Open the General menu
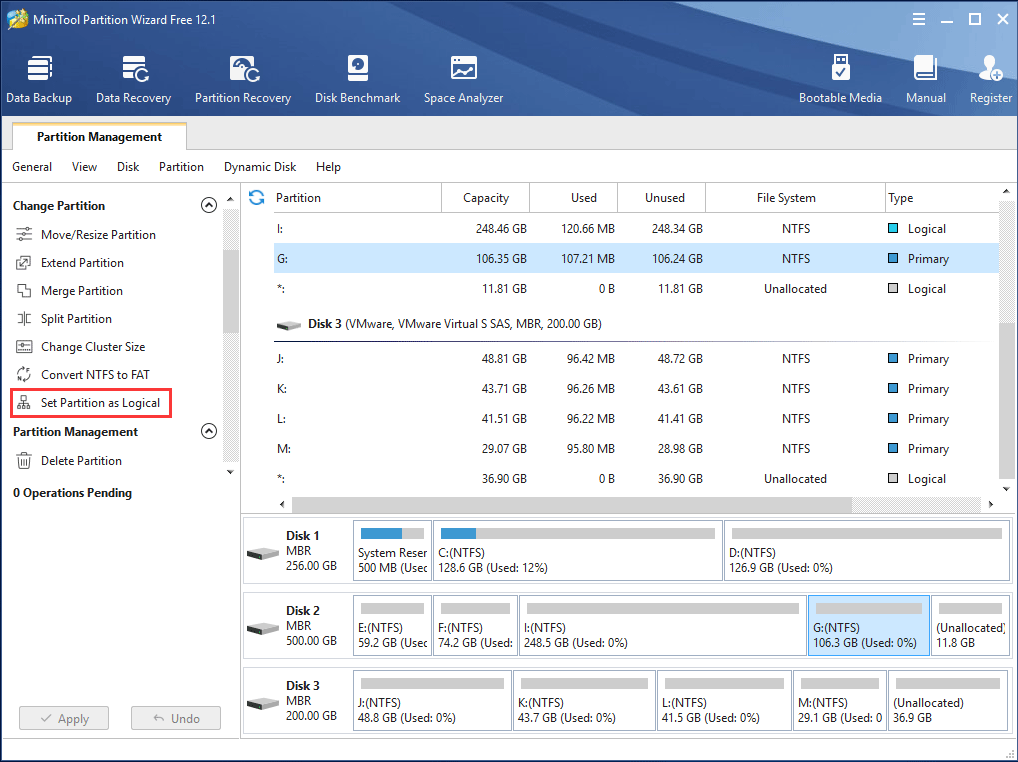1018x762 pixels. [32, 167]
